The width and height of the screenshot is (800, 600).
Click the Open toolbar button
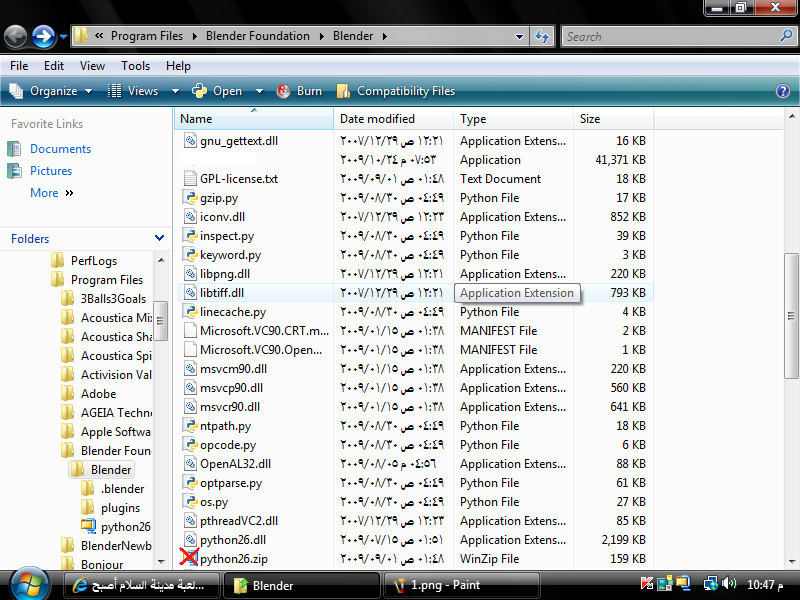(217, 91)
